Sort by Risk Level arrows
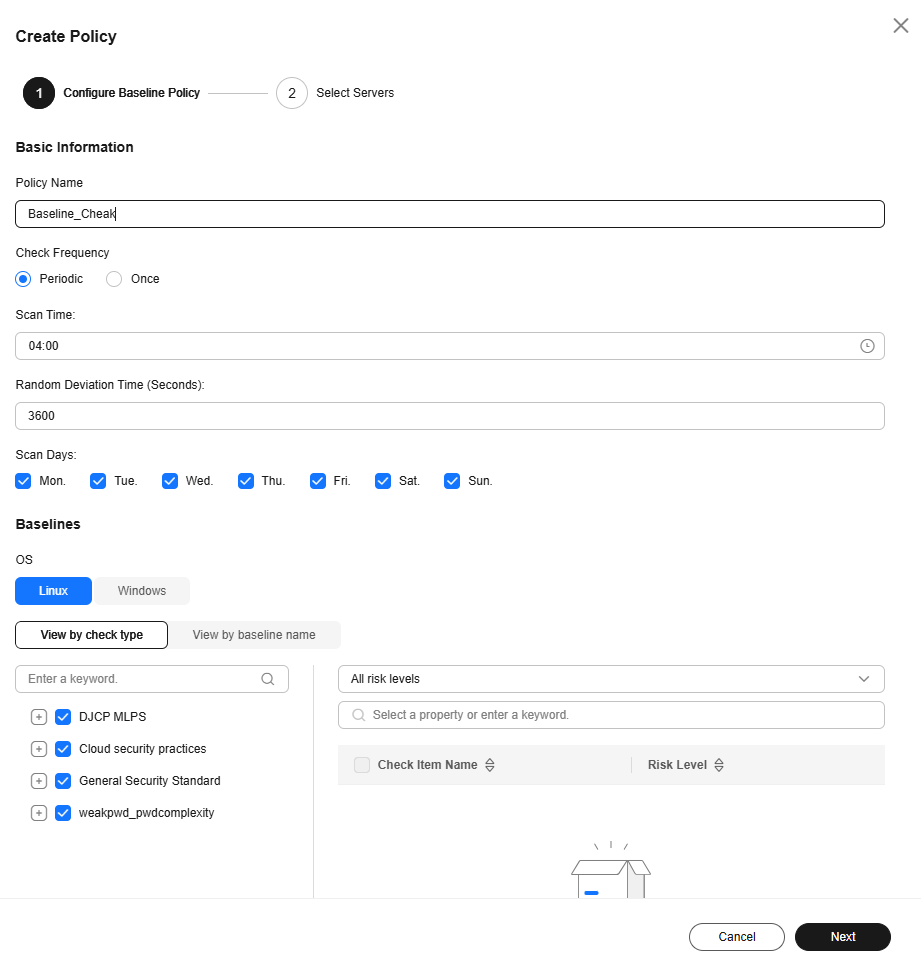921x963 pixels. [x=719, y=765]
